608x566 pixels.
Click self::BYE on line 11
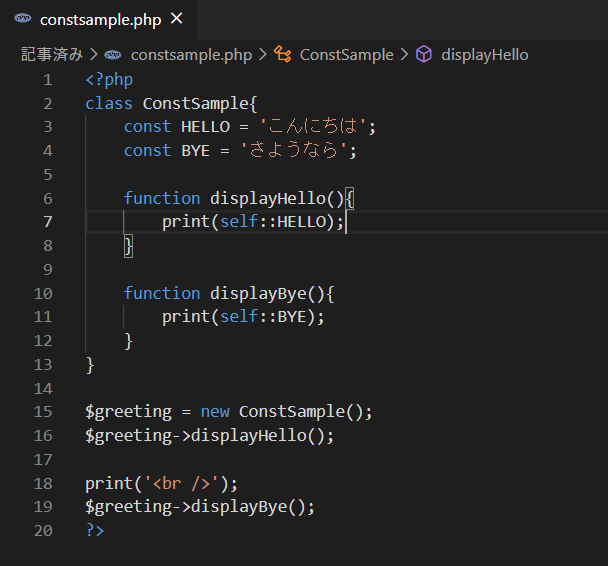[263, 317]
